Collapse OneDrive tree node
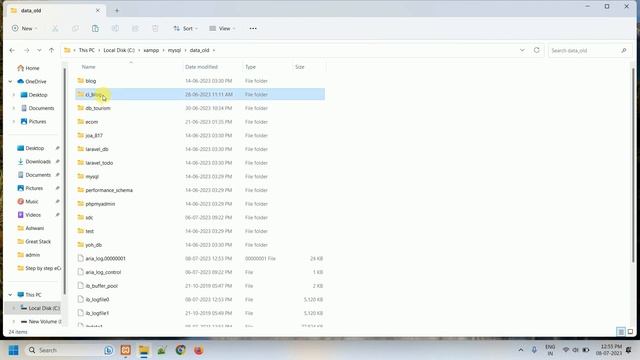The width and height of the screenshot is (640, 360). 10,82
